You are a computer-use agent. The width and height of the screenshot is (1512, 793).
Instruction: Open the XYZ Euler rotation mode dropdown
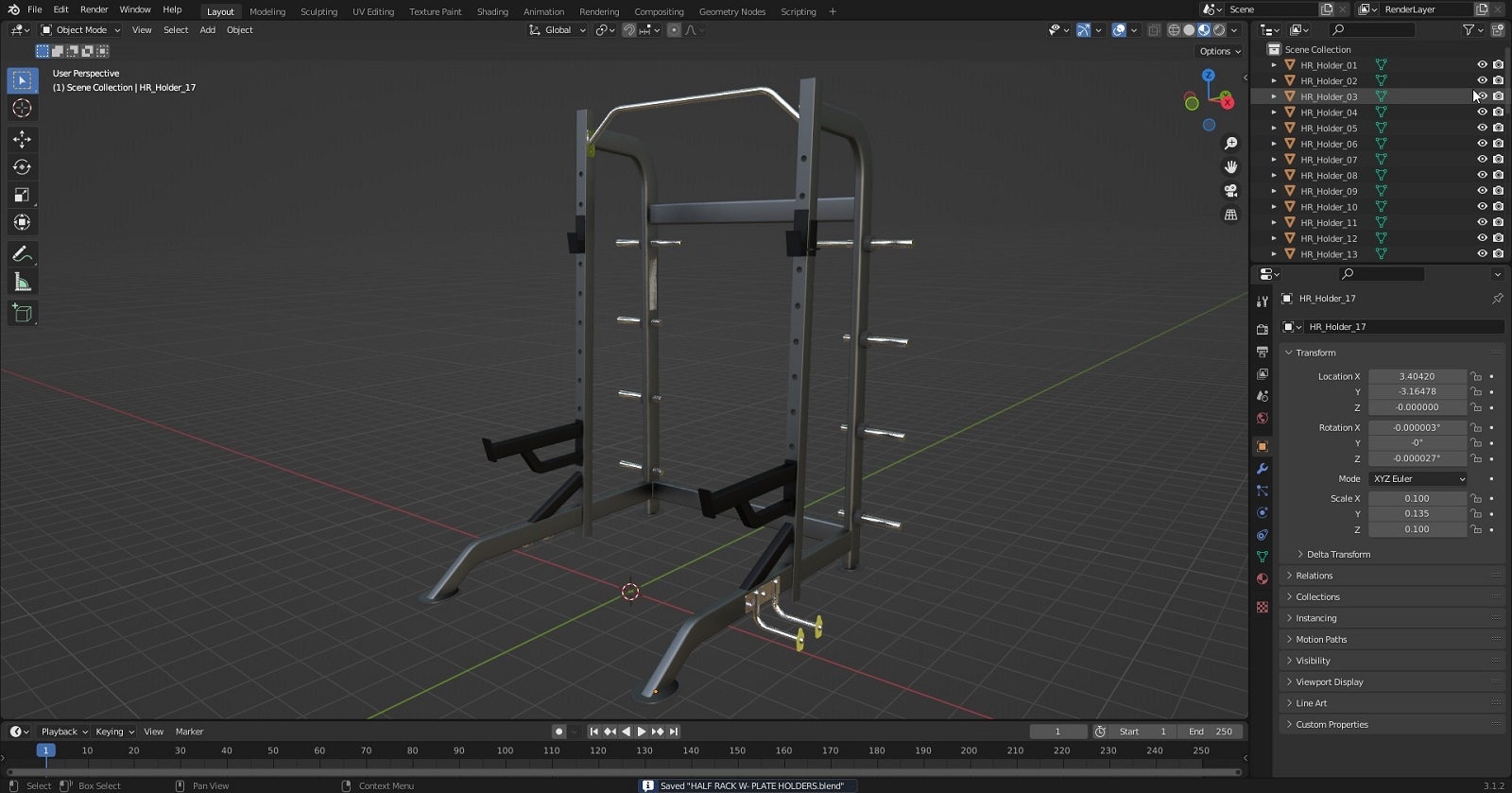[1417, 479]
